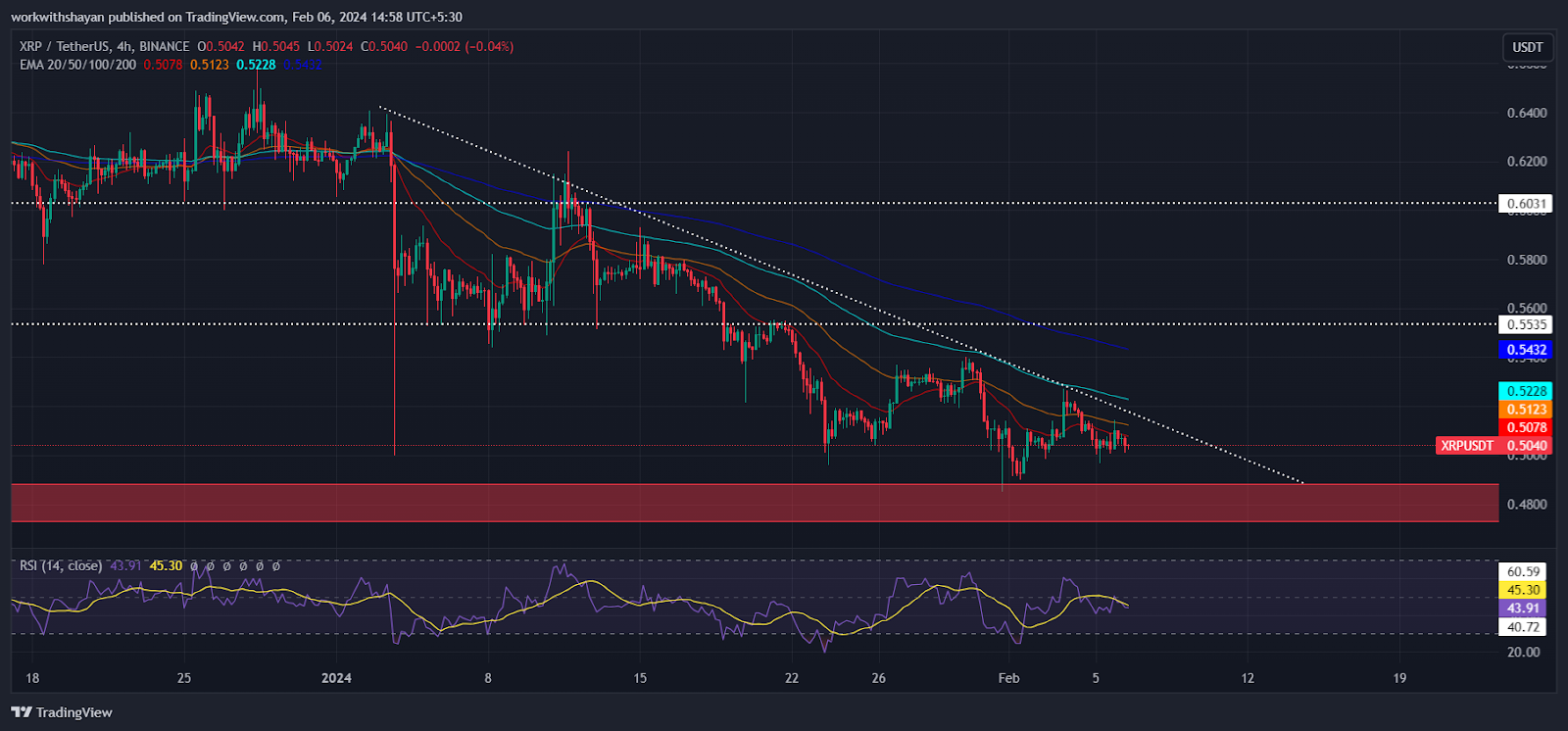Click the 0.5535 horizontal line price label
1568x731 pixels.
click(1526, 324)
